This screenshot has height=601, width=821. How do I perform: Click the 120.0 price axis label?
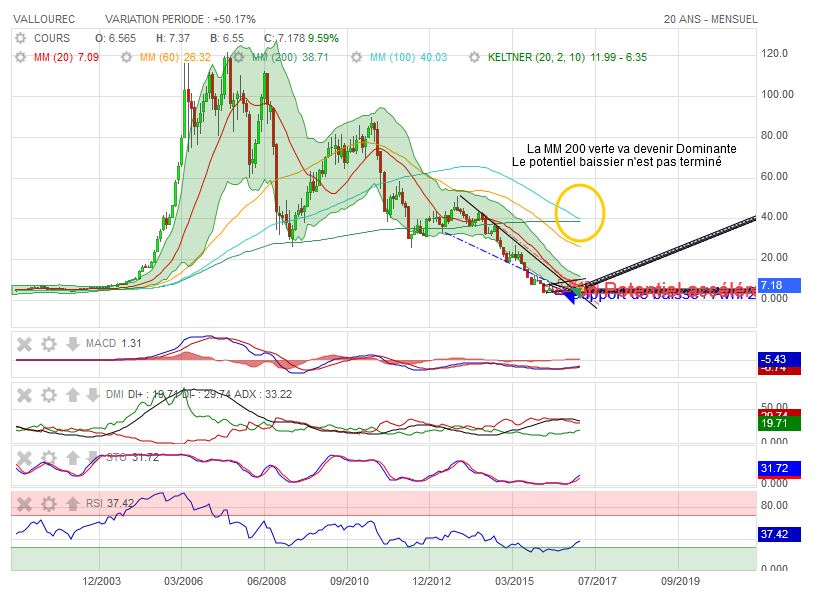pos(774,53)
